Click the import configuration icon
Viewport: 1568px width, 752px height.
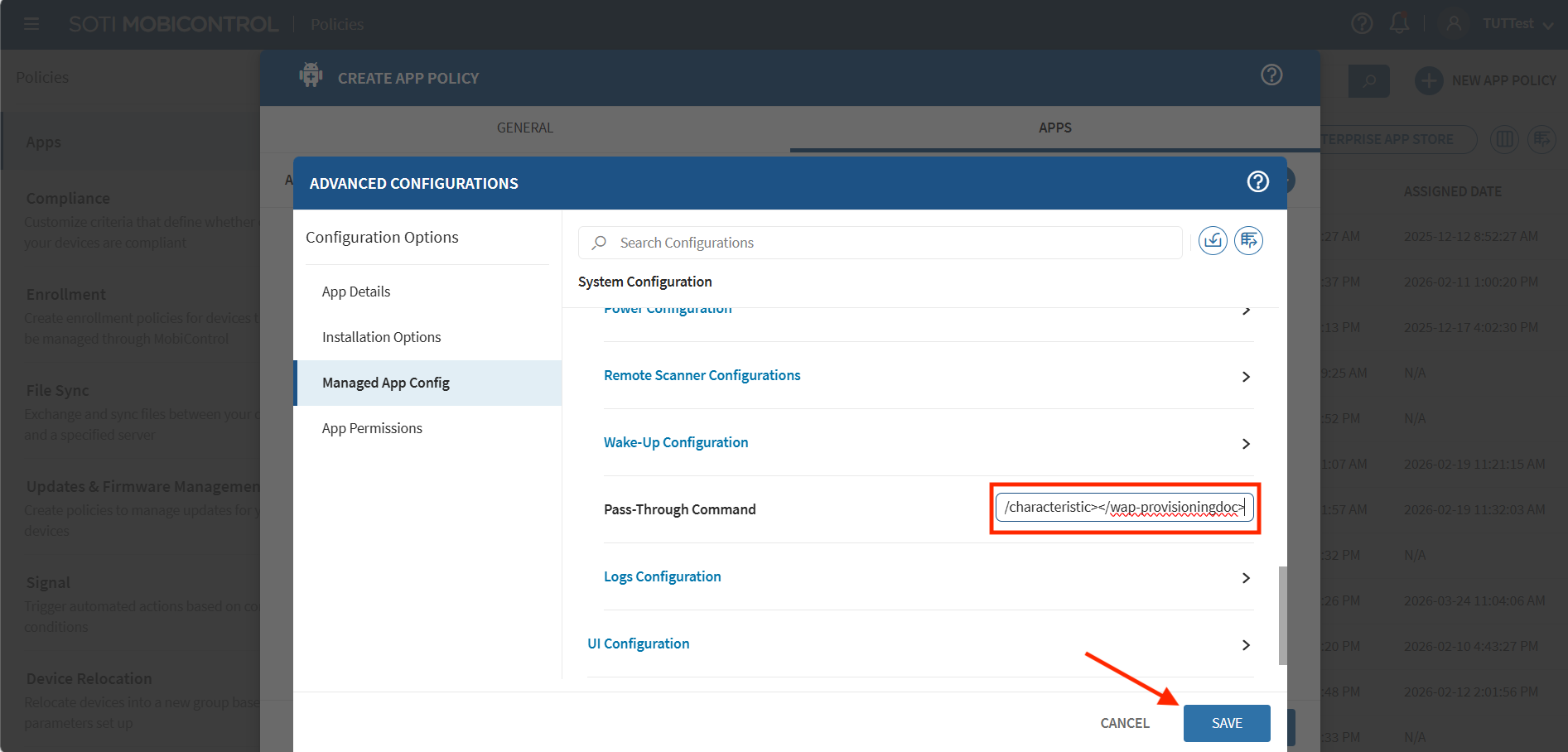tap(1213, 241)
